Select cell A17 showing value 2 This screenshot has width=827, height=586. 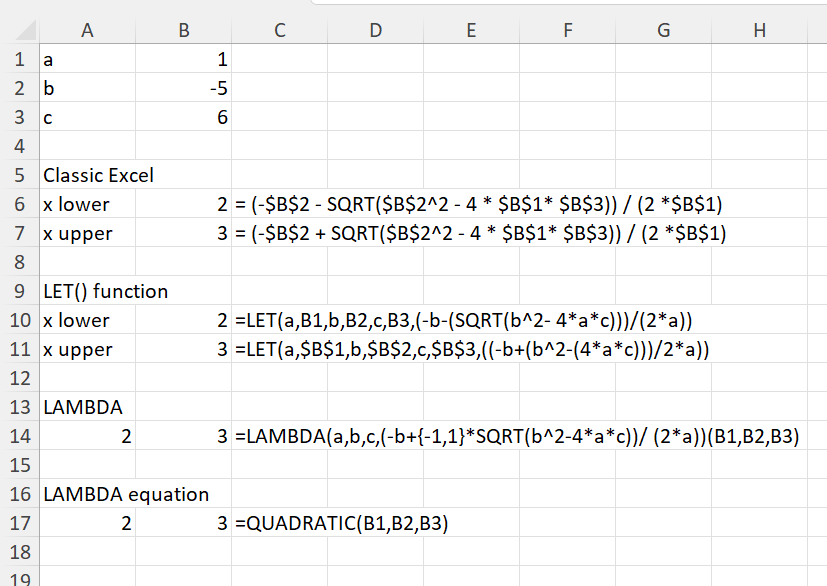(88, 523)
